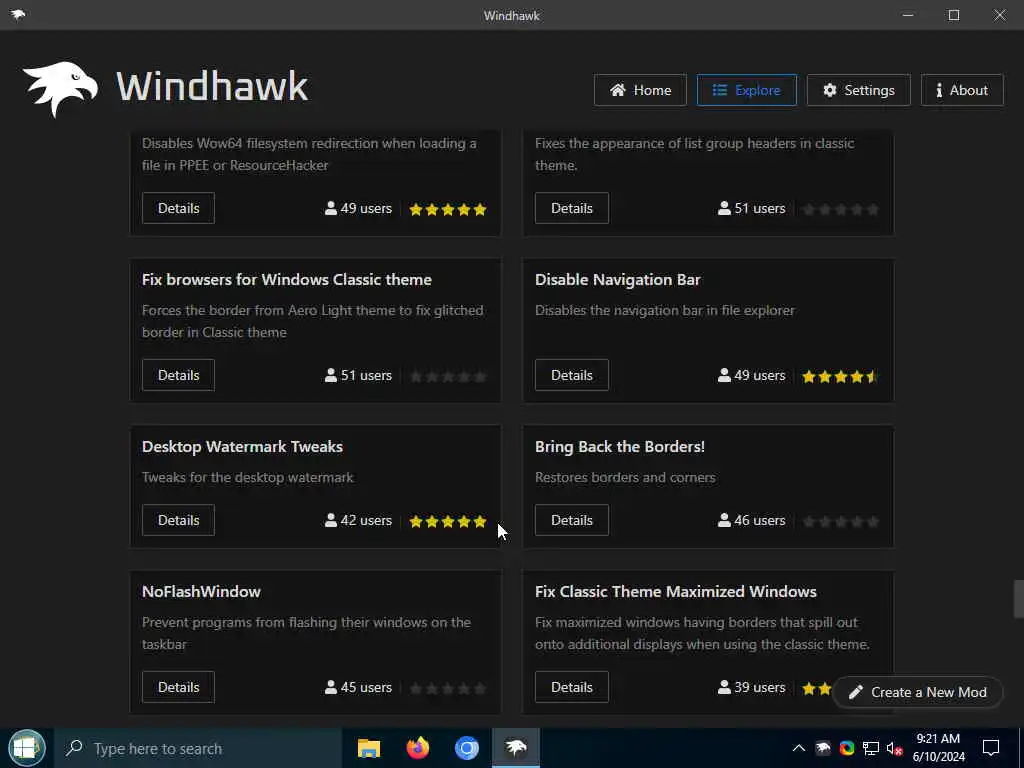Open the Home tab

(640, 90)
